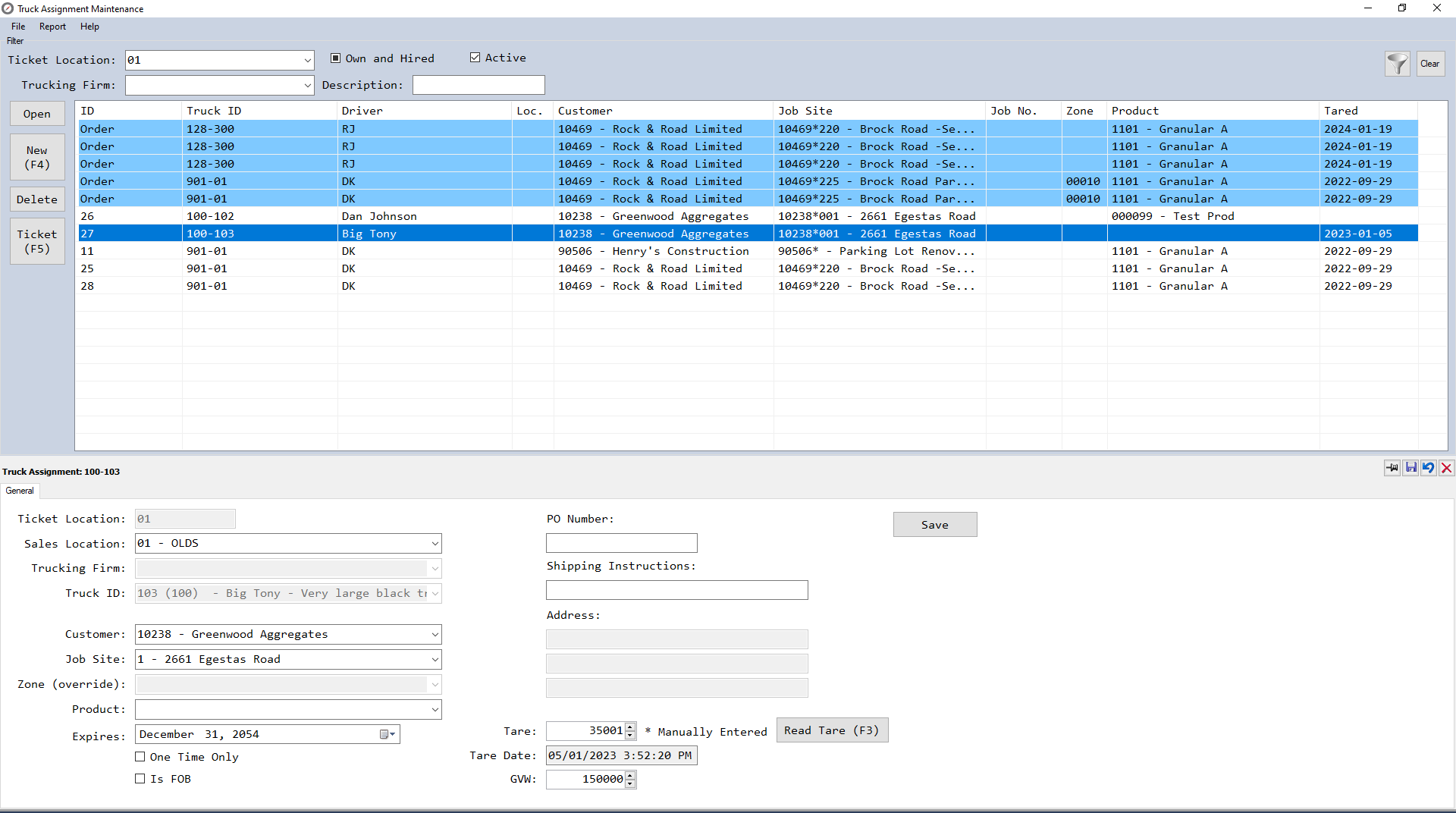1456x813 pixels.
Task: Expand the Sales Location dropdown
Action: [x=435, y=543]
